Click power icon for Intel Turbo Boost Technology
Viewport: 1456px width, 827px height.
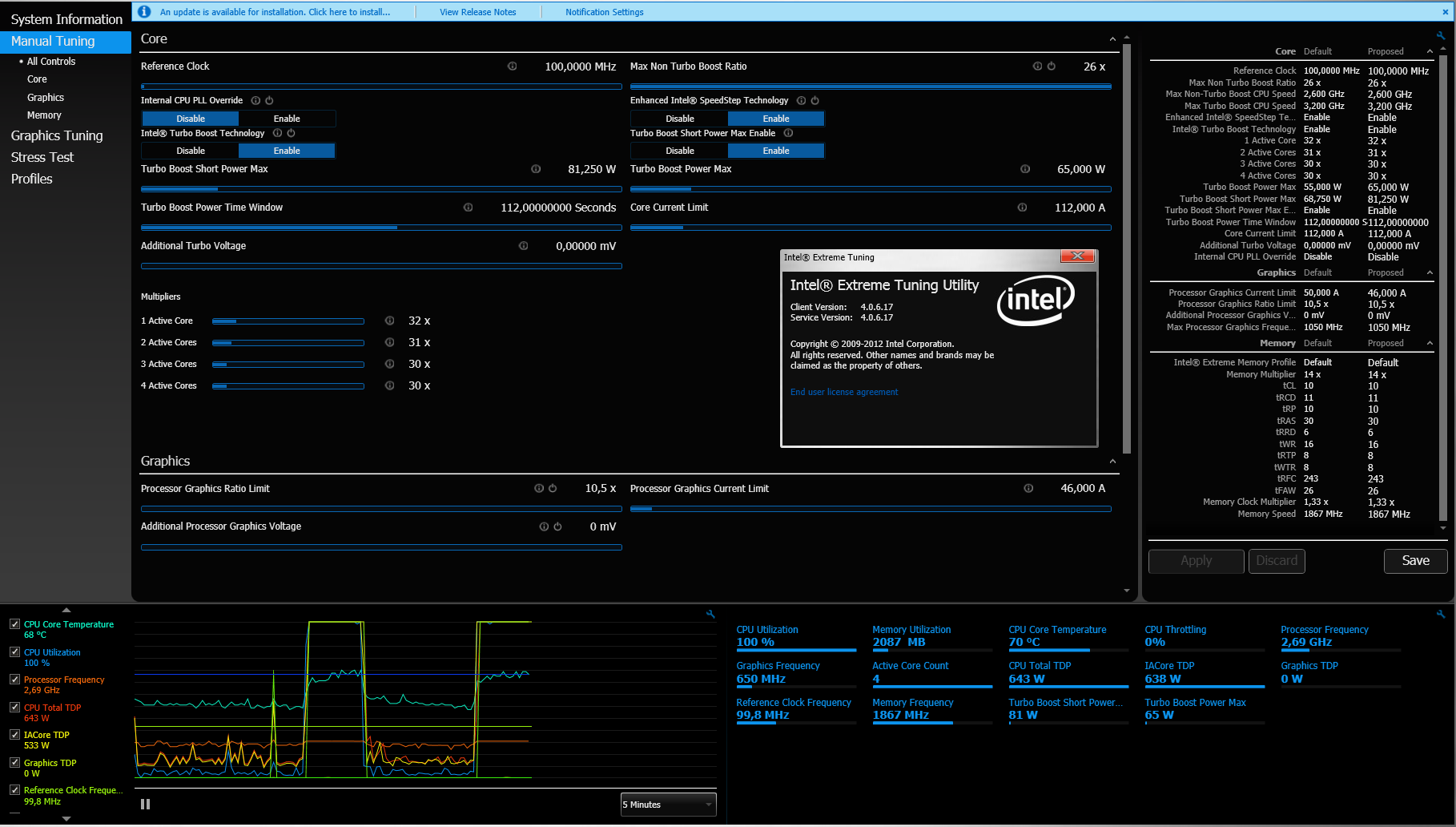tap(291, 133)
